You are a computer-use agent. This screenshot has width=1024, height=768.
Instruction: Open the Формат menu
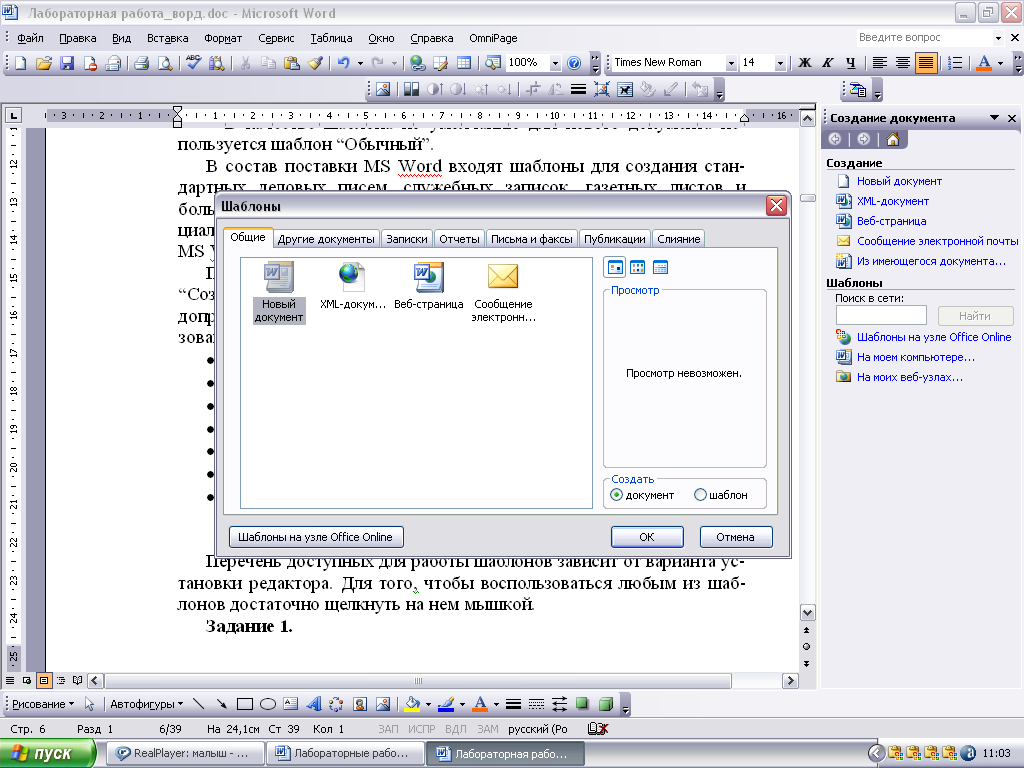click(x=223, y=38)
